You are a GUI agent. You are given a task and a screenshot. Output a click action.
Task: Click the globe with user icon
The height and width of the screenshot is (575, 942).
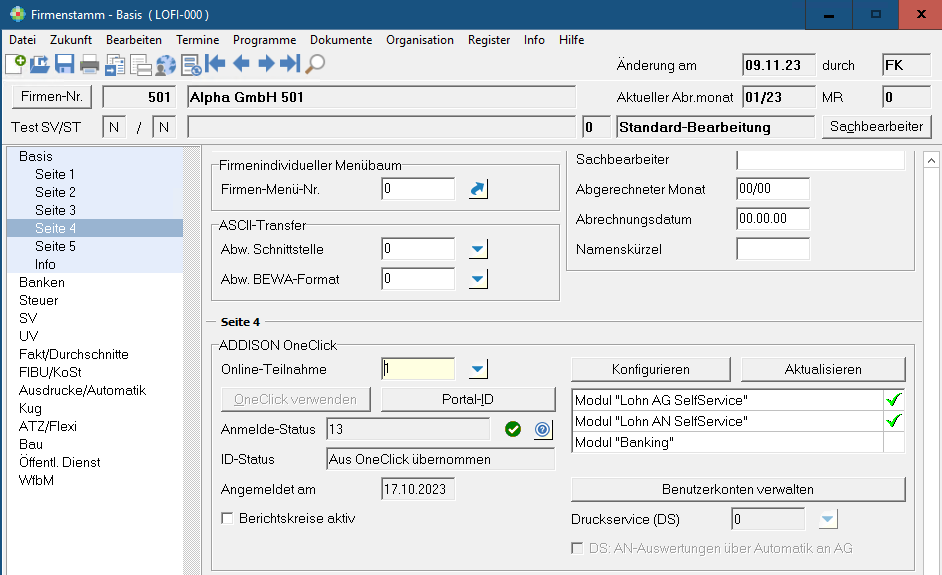pos(166,65)
